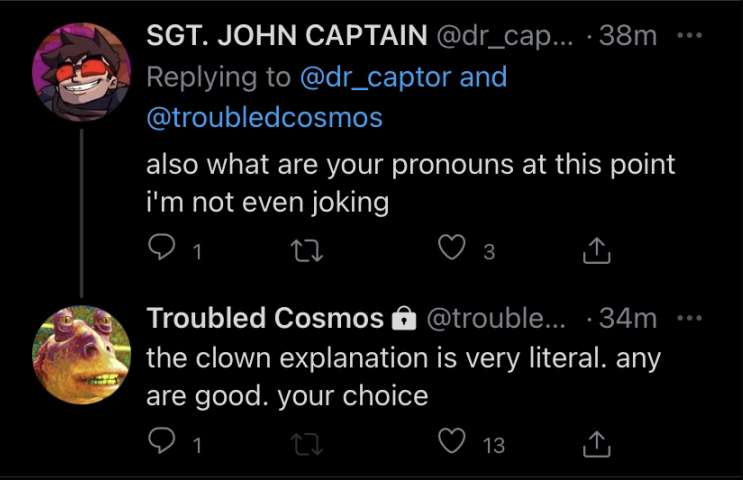
Task: Open the @dr_captor mention link
Action: pos(376,77)
